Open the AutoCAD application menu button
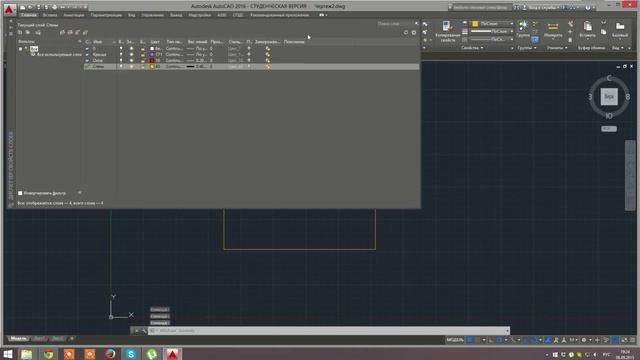This screenshot has height=360, width=640. 9,8
